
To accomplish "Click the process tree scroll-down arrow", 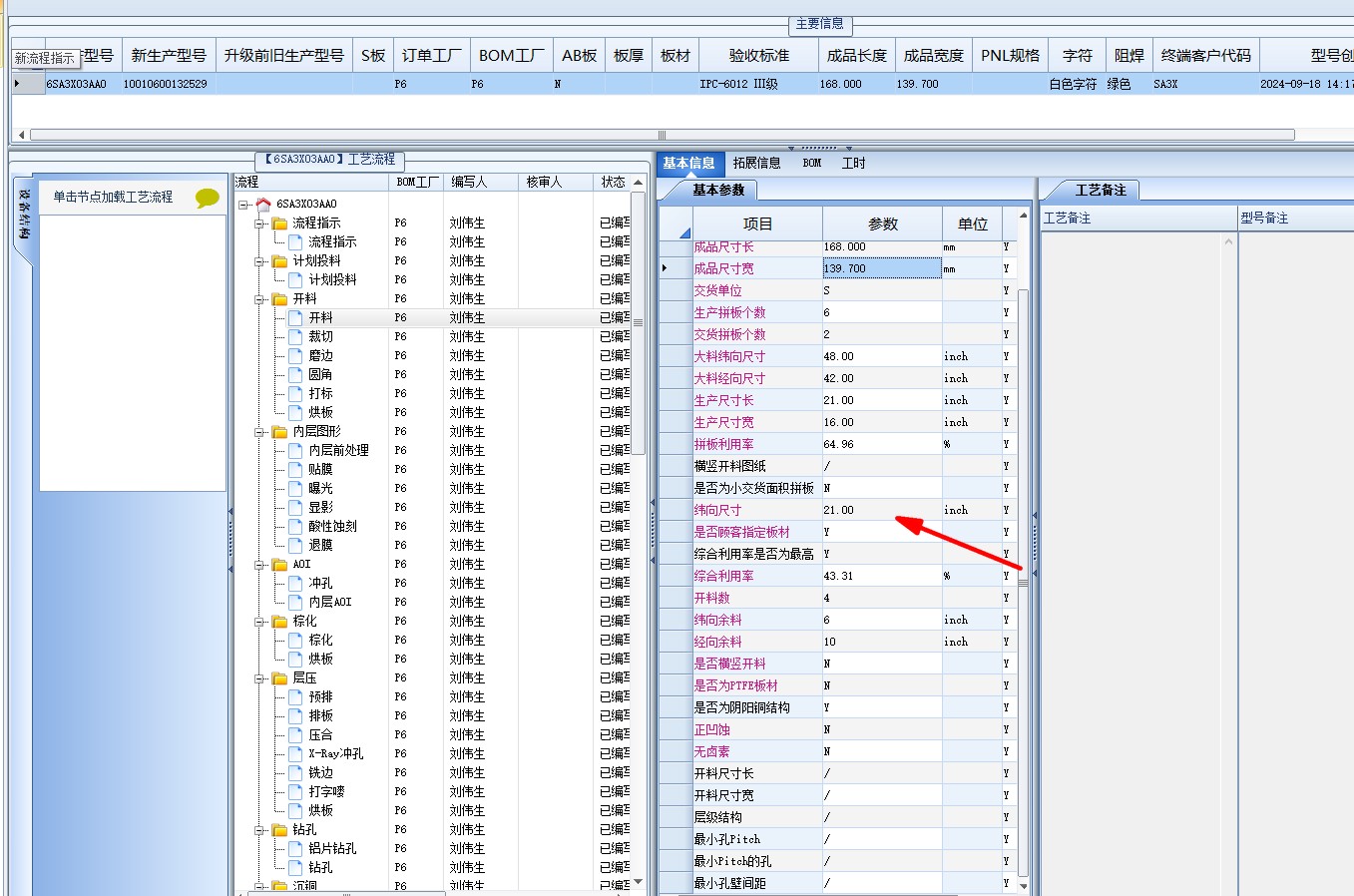I will [638, 884].
